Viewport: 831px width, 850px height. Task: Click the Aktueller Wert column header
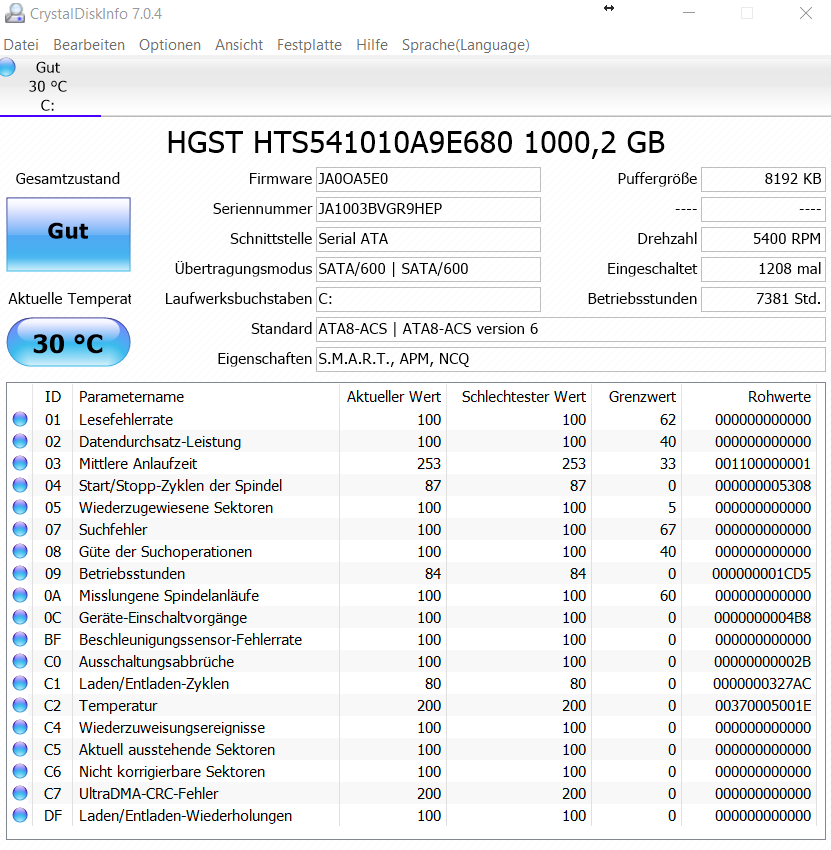coord(394,397)
